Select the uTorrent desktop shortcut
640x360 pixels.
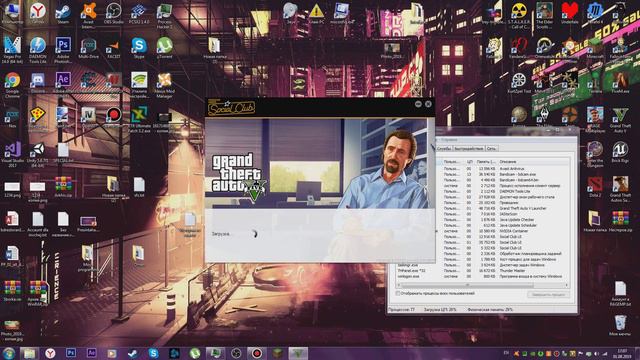164,48
